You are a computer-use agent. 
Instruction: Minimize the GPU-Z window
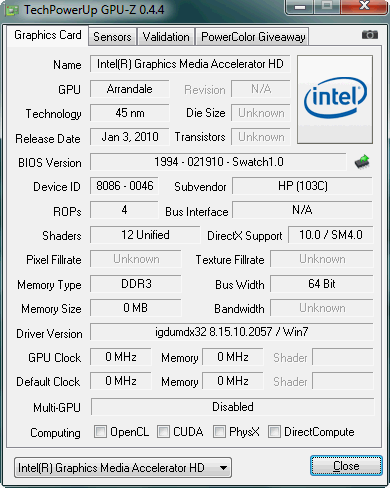300,6
